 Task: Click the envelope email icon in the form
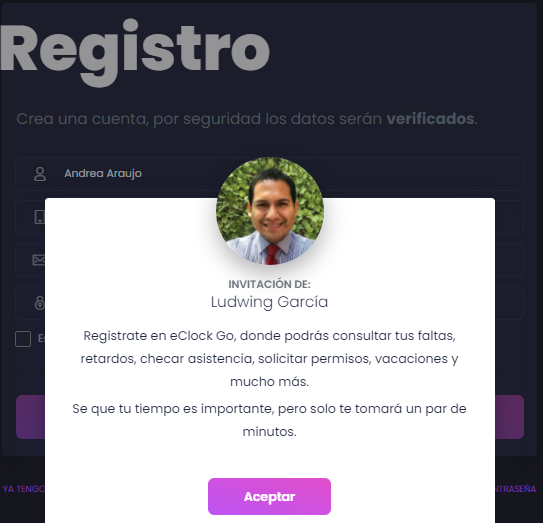pyautogui.click(x=39, y=260)
